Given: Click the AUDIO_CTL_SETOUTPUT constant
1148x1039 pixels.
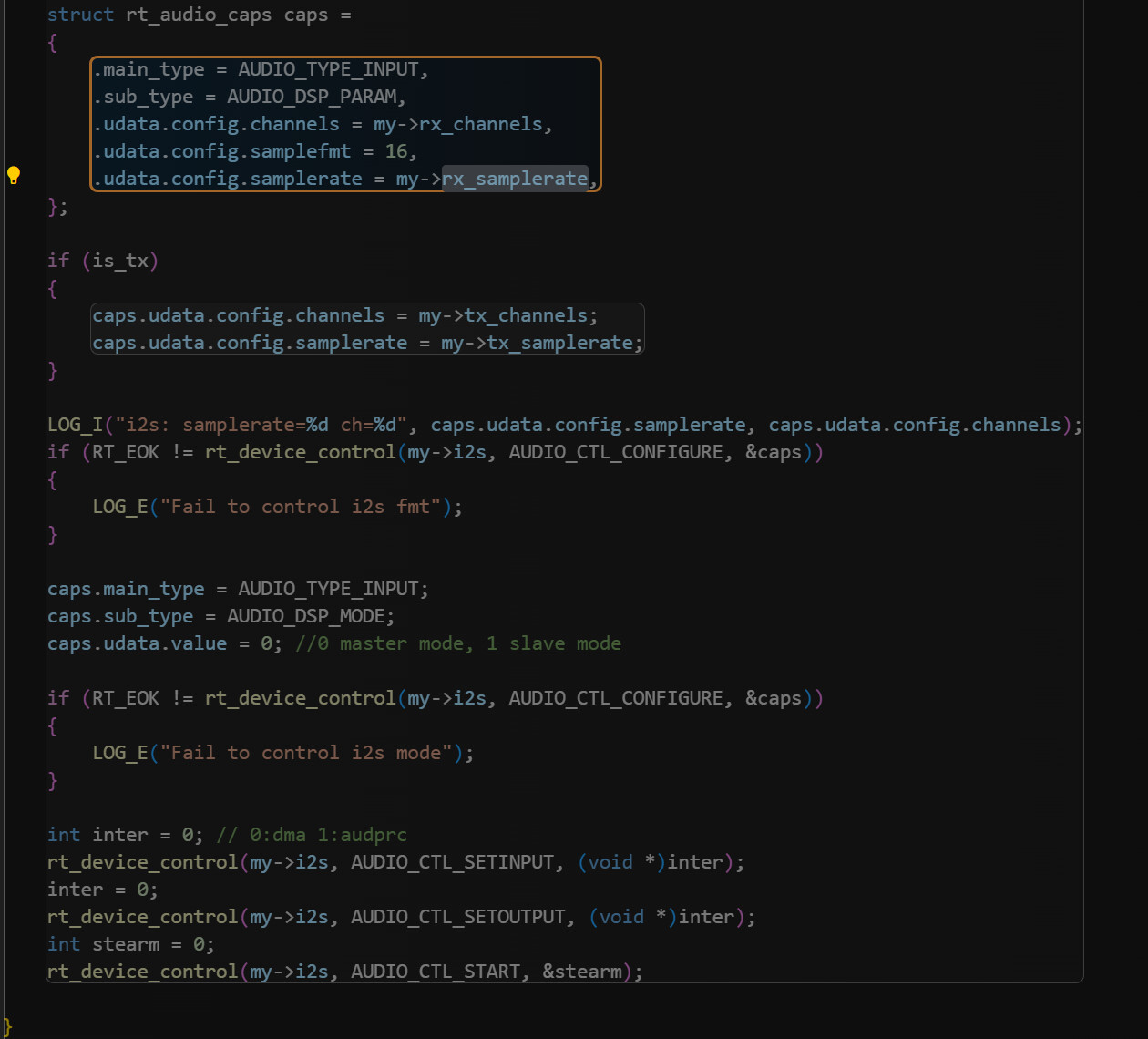Looking at the screenshot, I should click(457, 918).
